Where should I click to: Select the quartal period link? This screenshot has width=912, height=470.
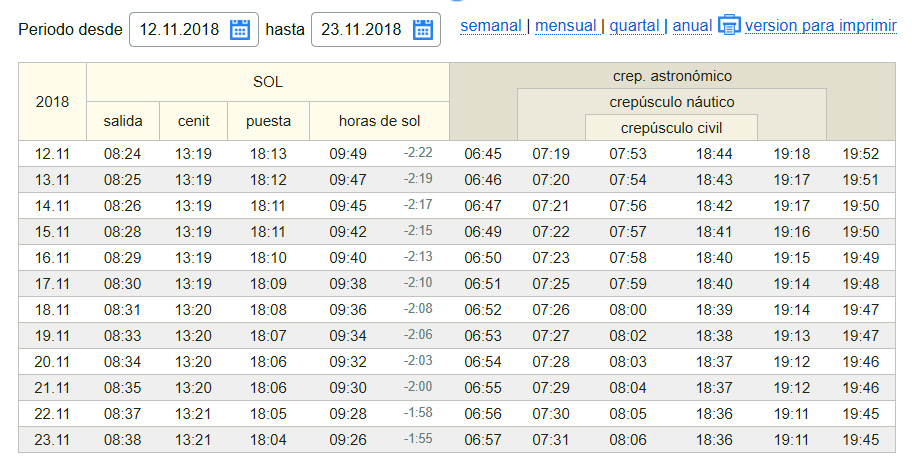point(634,25)
